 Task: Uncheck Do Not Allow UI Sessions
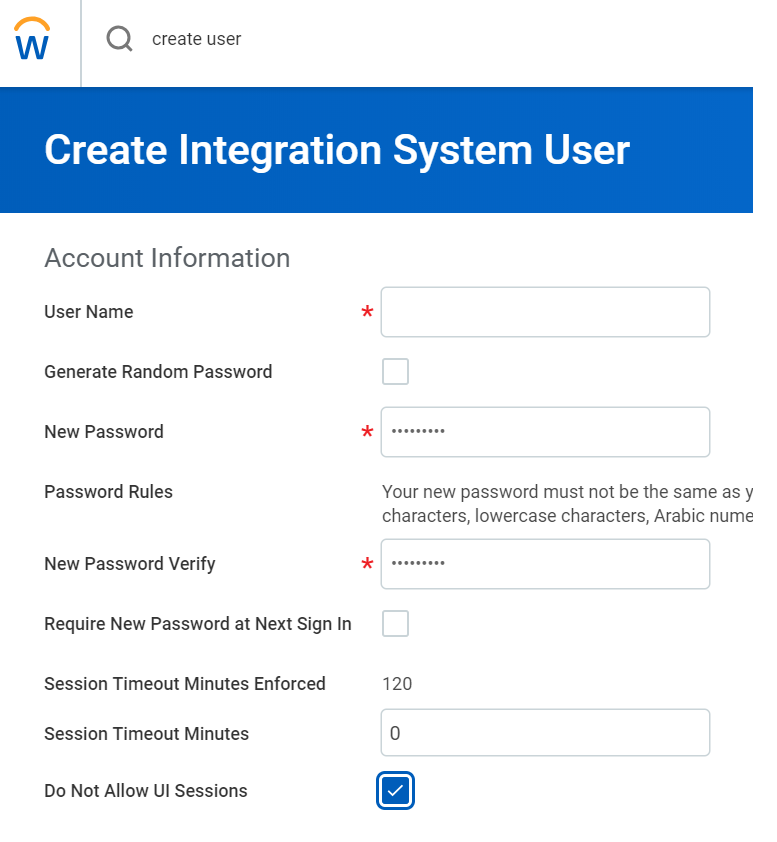[395, 790]
